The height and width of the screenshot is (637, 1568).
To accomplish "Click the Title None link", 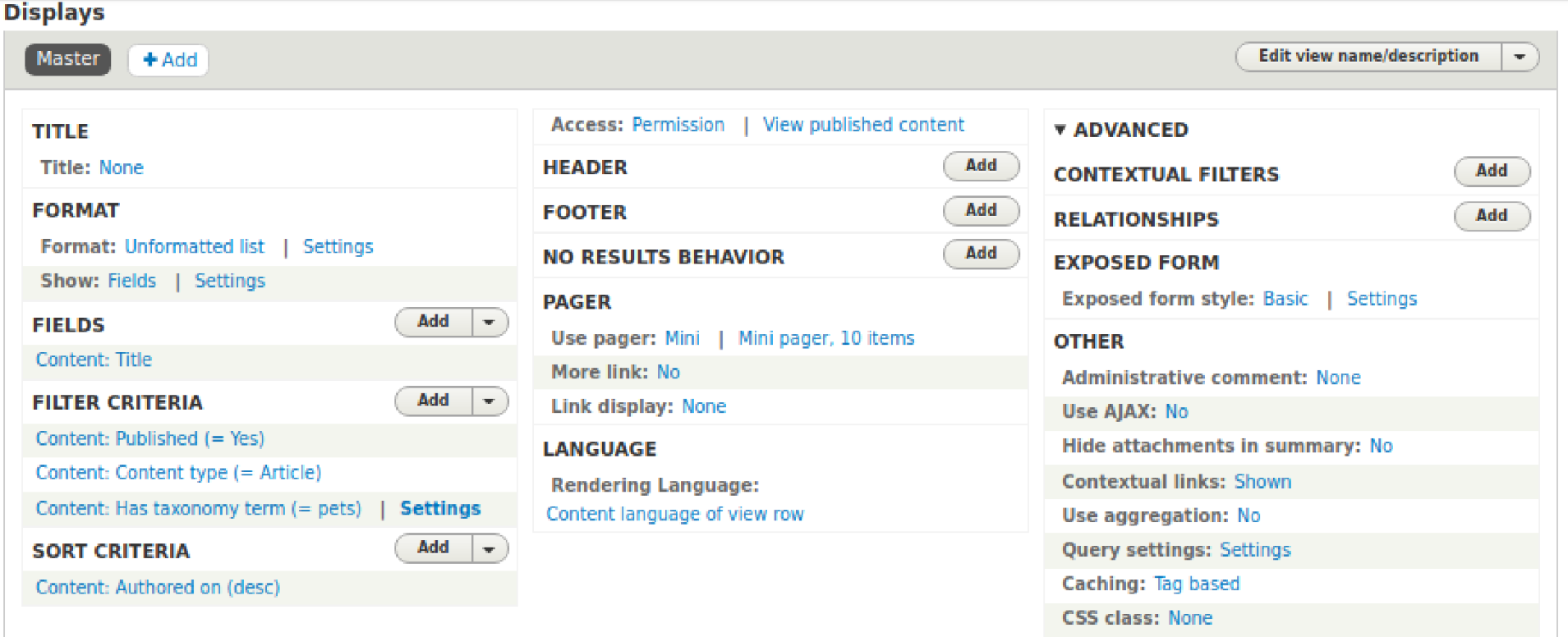I will 122,167.
